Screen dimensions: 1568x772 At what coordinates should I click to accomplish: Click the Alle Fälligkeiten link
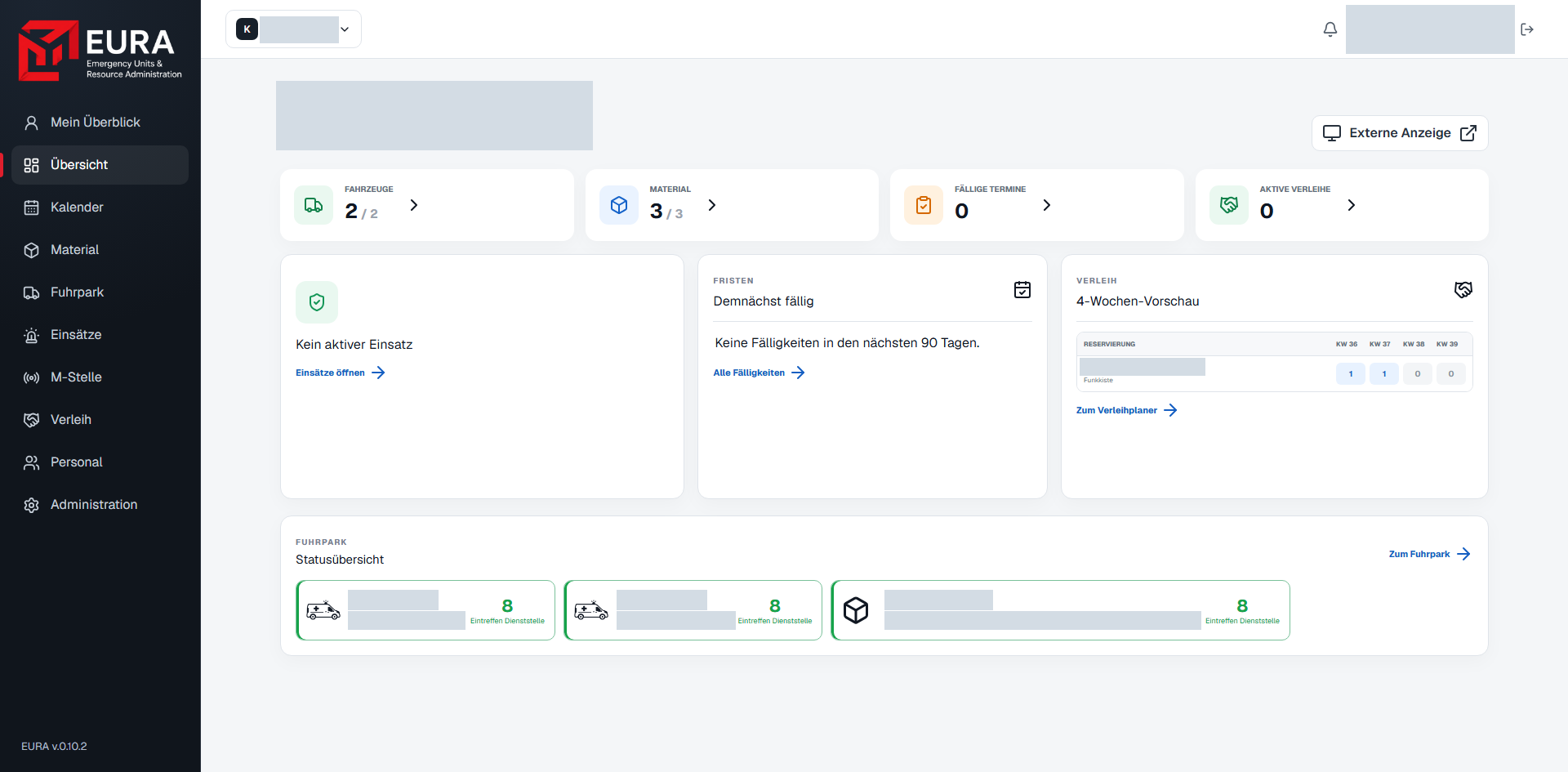(759, 373)
